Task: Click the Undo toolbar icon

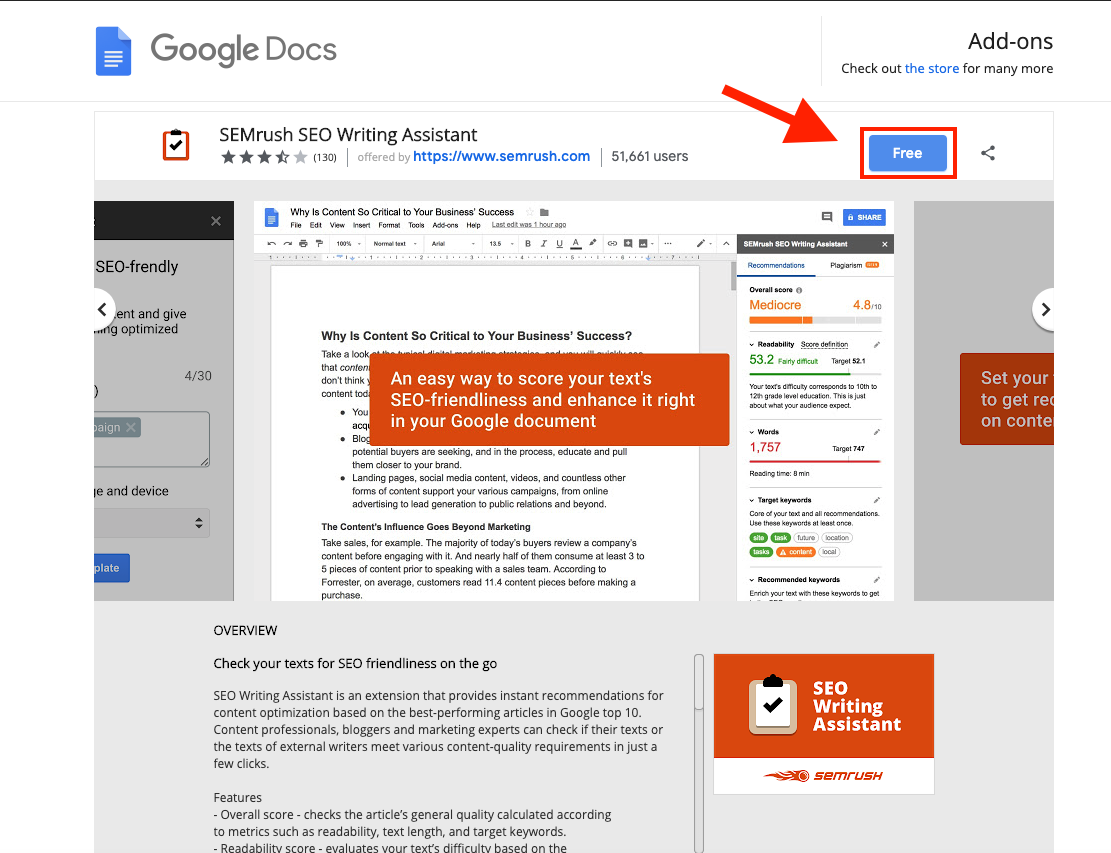Action: click(271, 244)
